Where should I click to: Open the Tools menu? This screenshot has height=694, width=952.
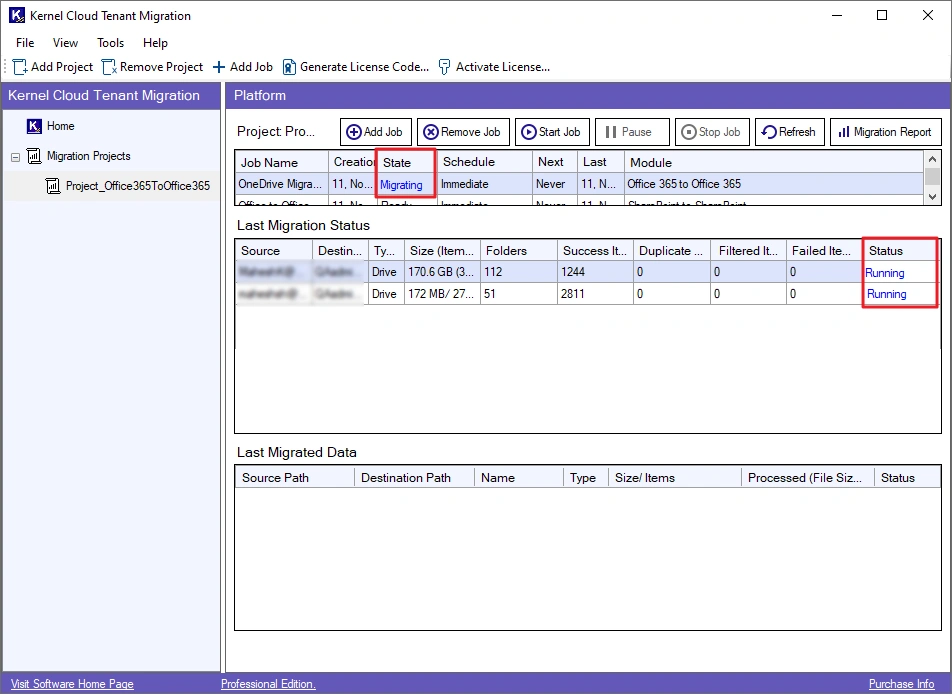110,43
